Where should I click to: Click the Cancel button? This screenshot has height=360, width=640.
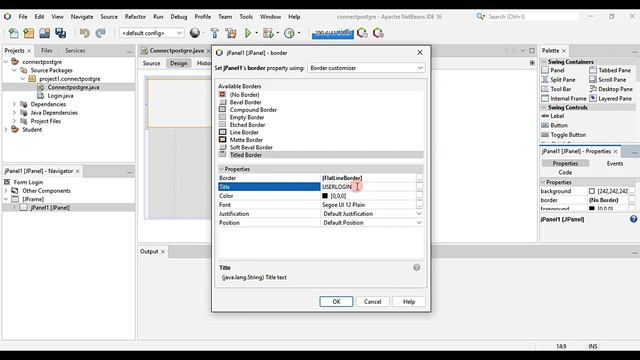pyautogui.click(x=372, y=302)
